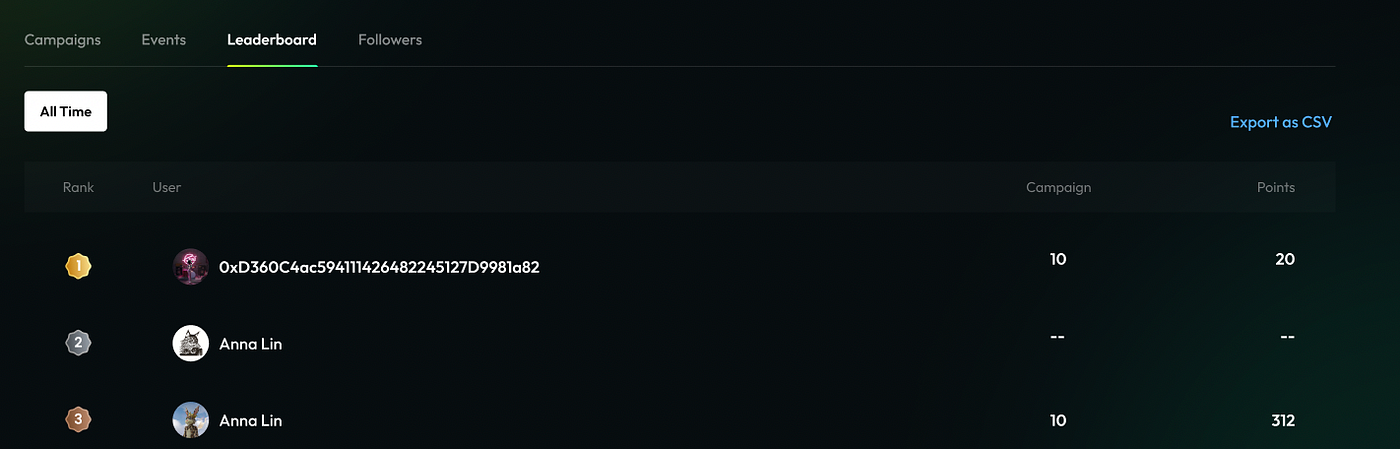Image resolution: width=1400 pixels, height=449 pixels.
Task: Open the Events tab
Action: [163, 40]
